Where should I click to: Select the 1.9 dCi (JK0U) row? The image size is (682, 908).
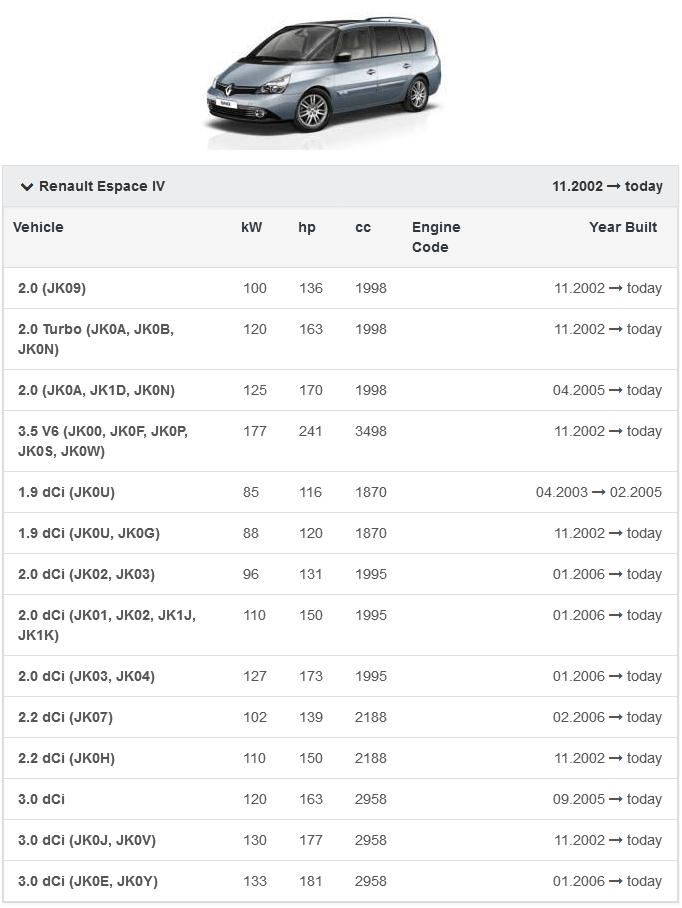click(x=66, y=492)
